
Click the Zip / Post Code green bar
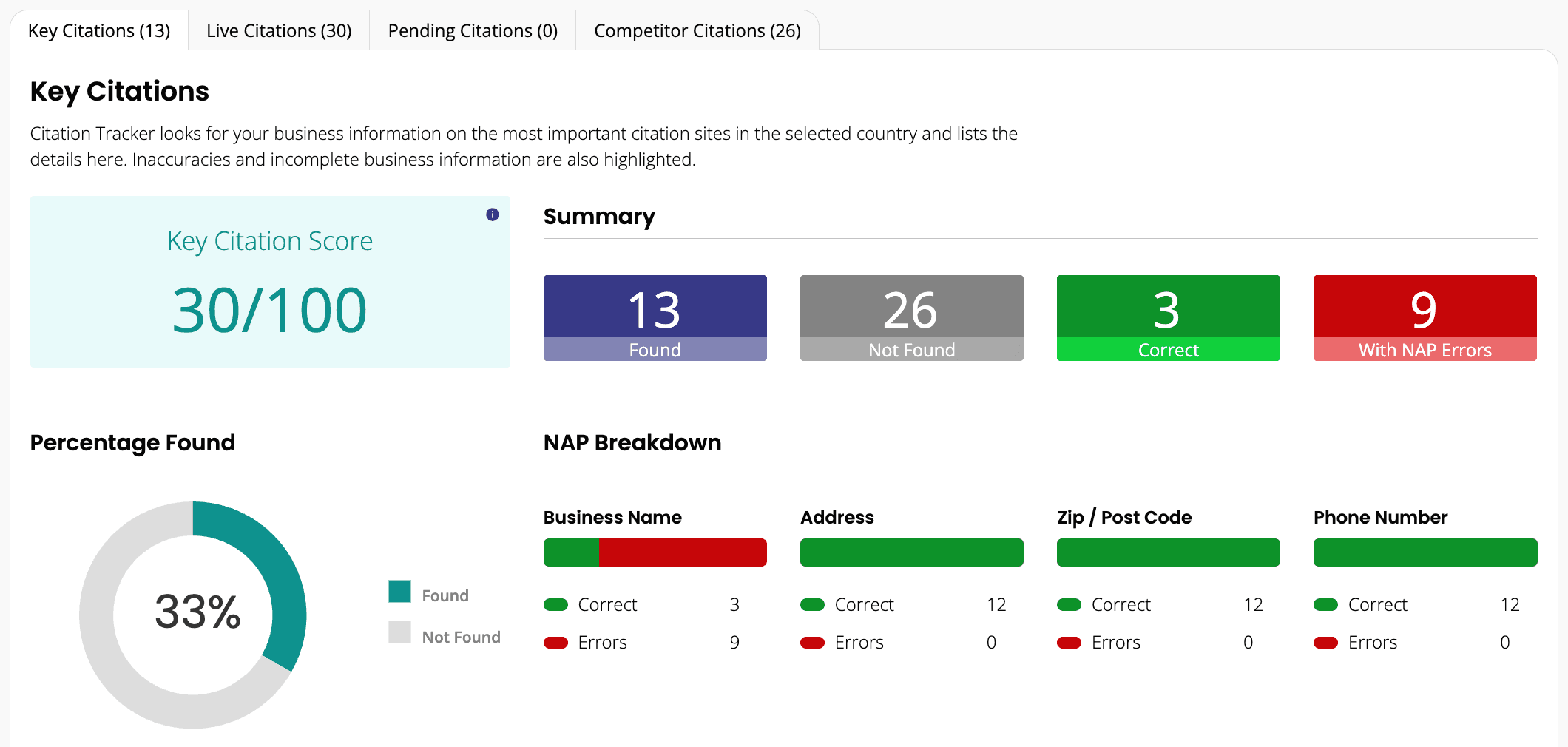tap(1168, 552)
